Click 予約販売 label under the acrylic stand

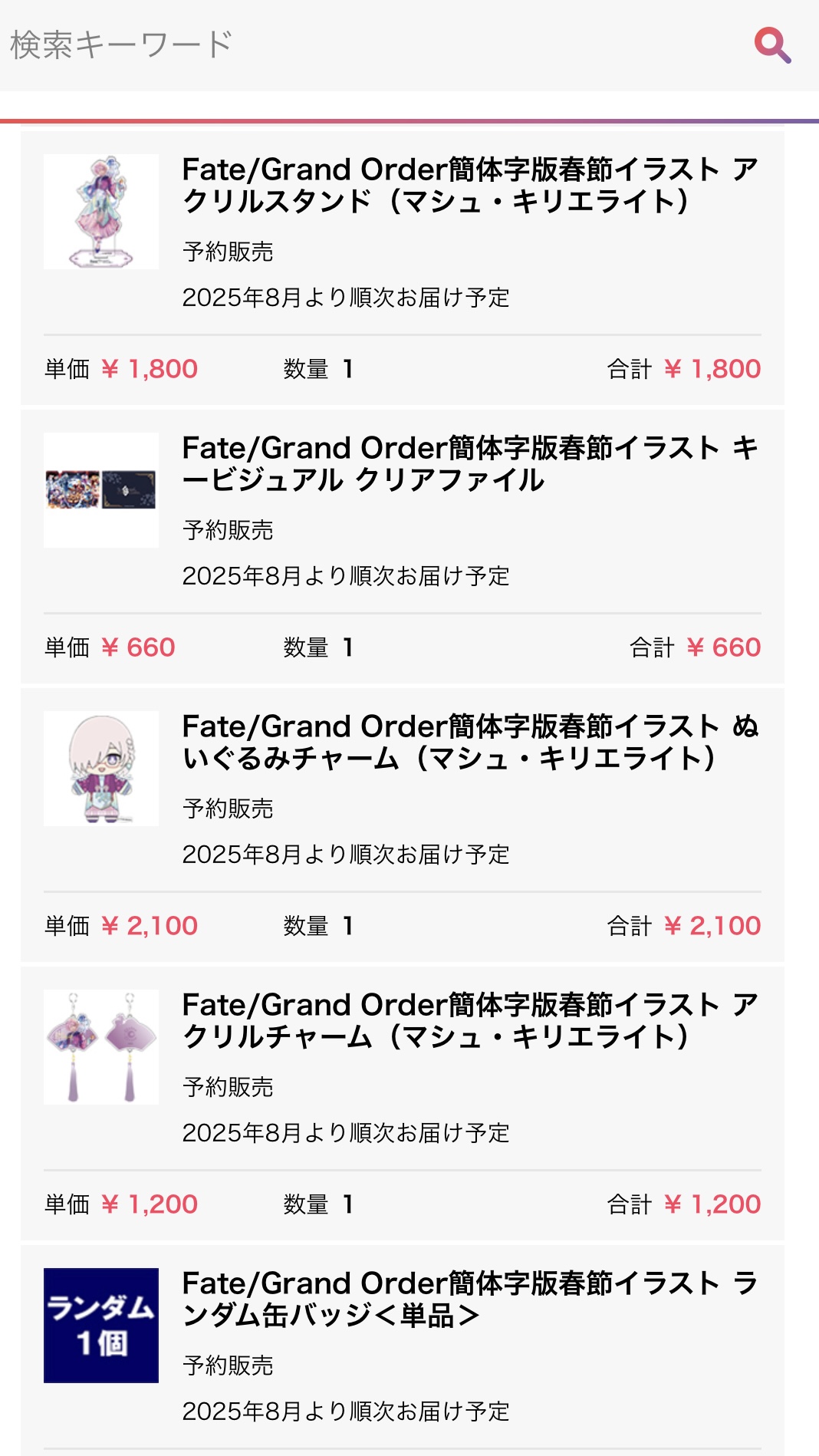pos(228,252)
